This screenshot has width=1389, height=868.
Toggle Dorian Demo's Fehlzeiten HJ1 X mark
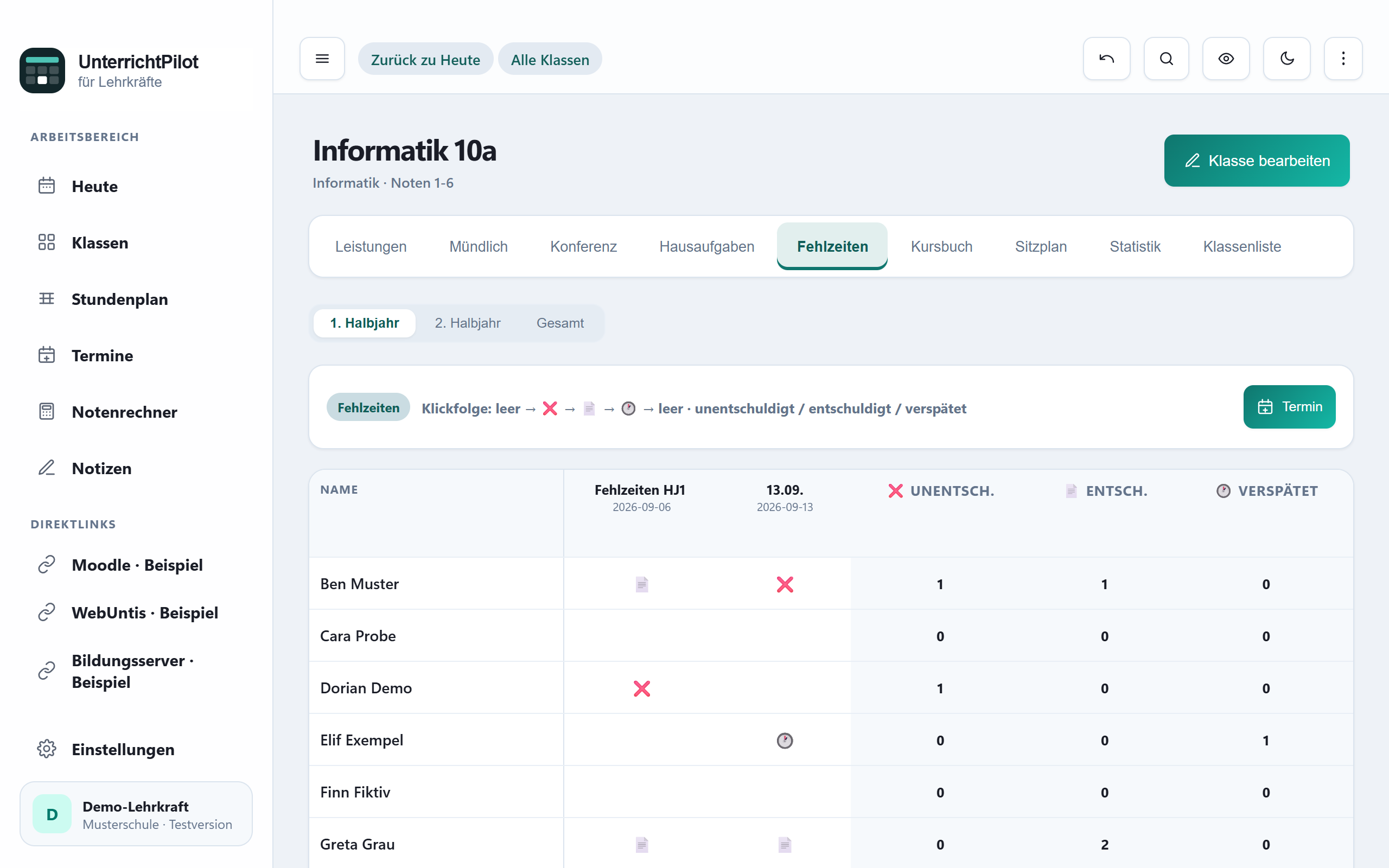click(x=642, y=688)
